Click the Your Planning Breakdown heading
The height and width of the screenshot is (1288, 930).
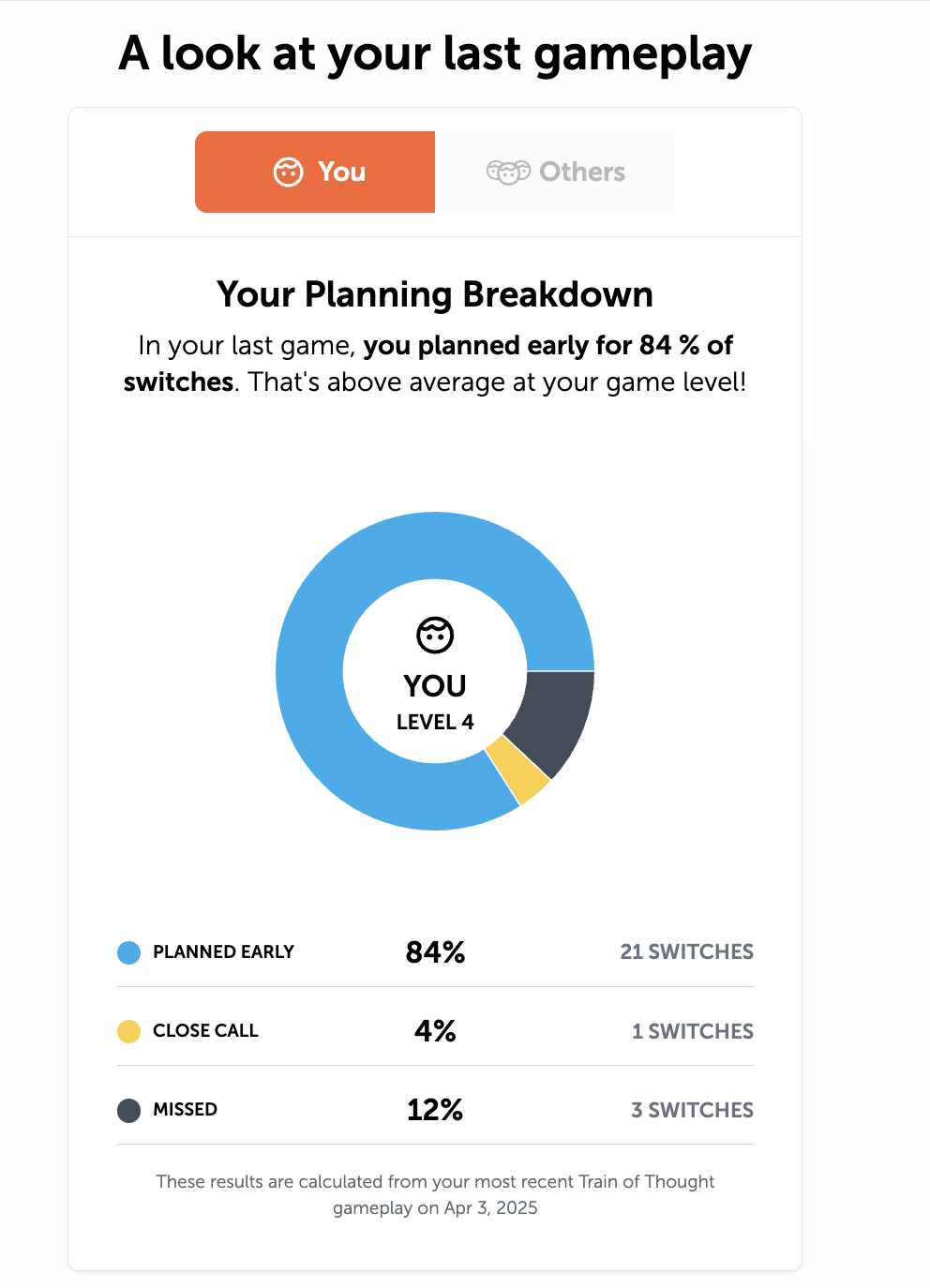point(435,294)
